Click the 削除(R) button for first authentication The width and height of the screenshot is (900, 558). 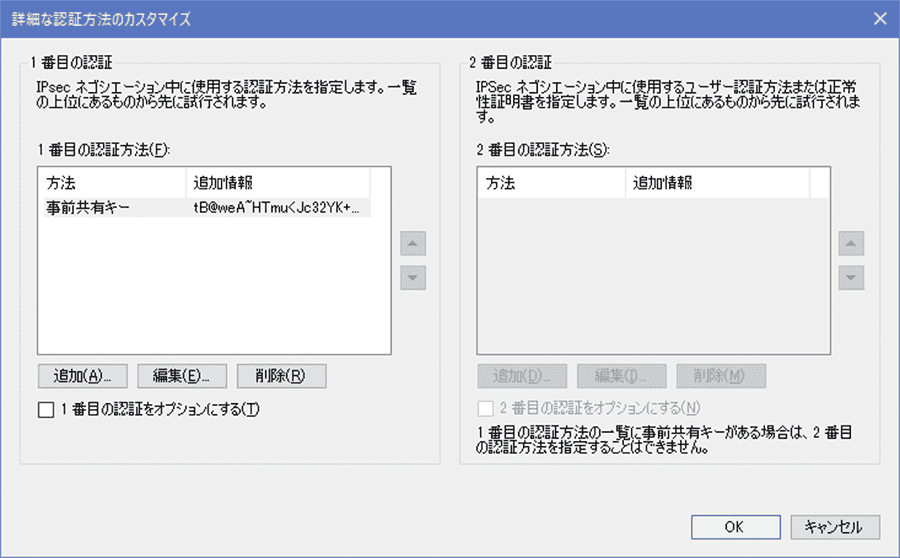pyautogui.click(x=281, y=376)
